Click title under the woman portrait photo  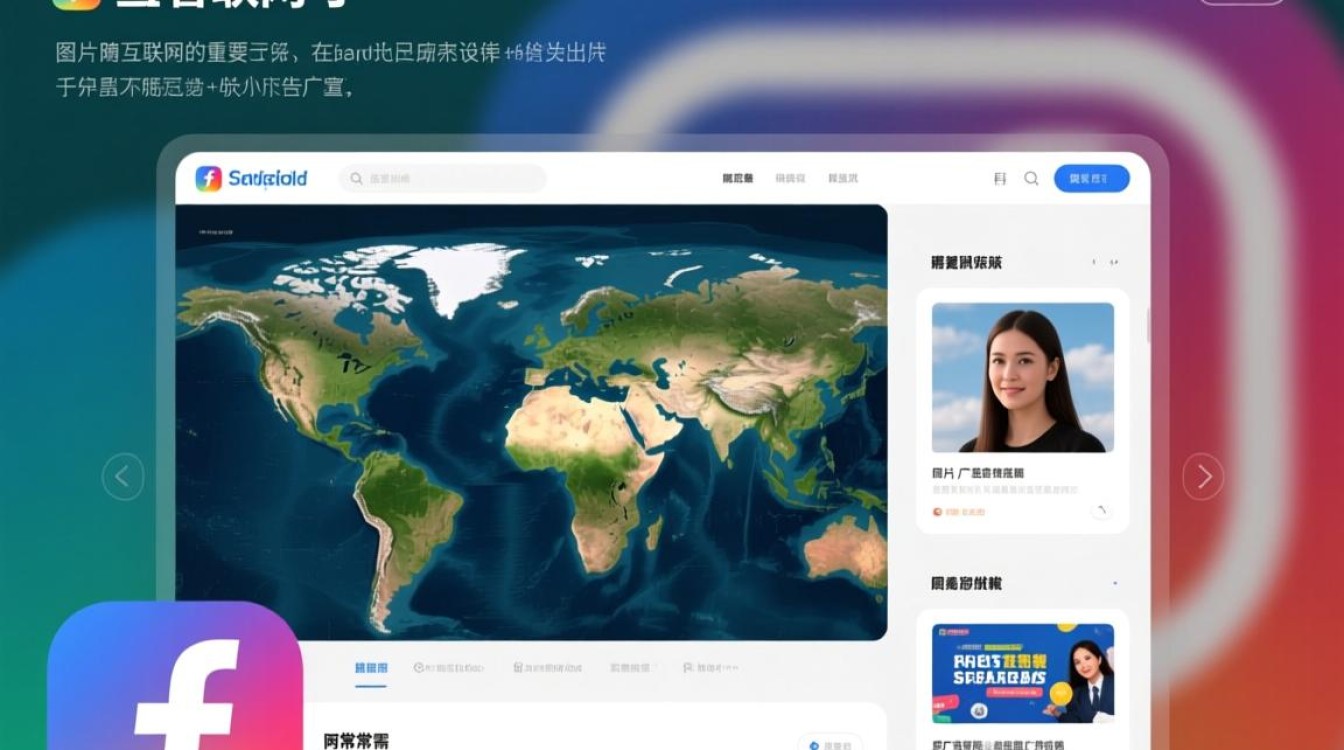[977, 473]
